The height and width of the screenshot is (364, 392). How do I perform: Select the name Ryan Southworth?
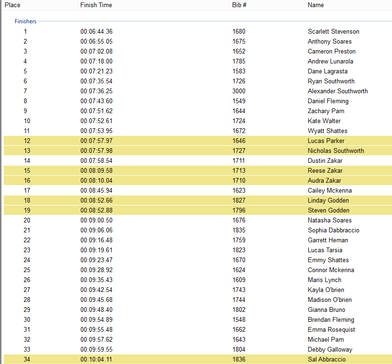(331, 81)
